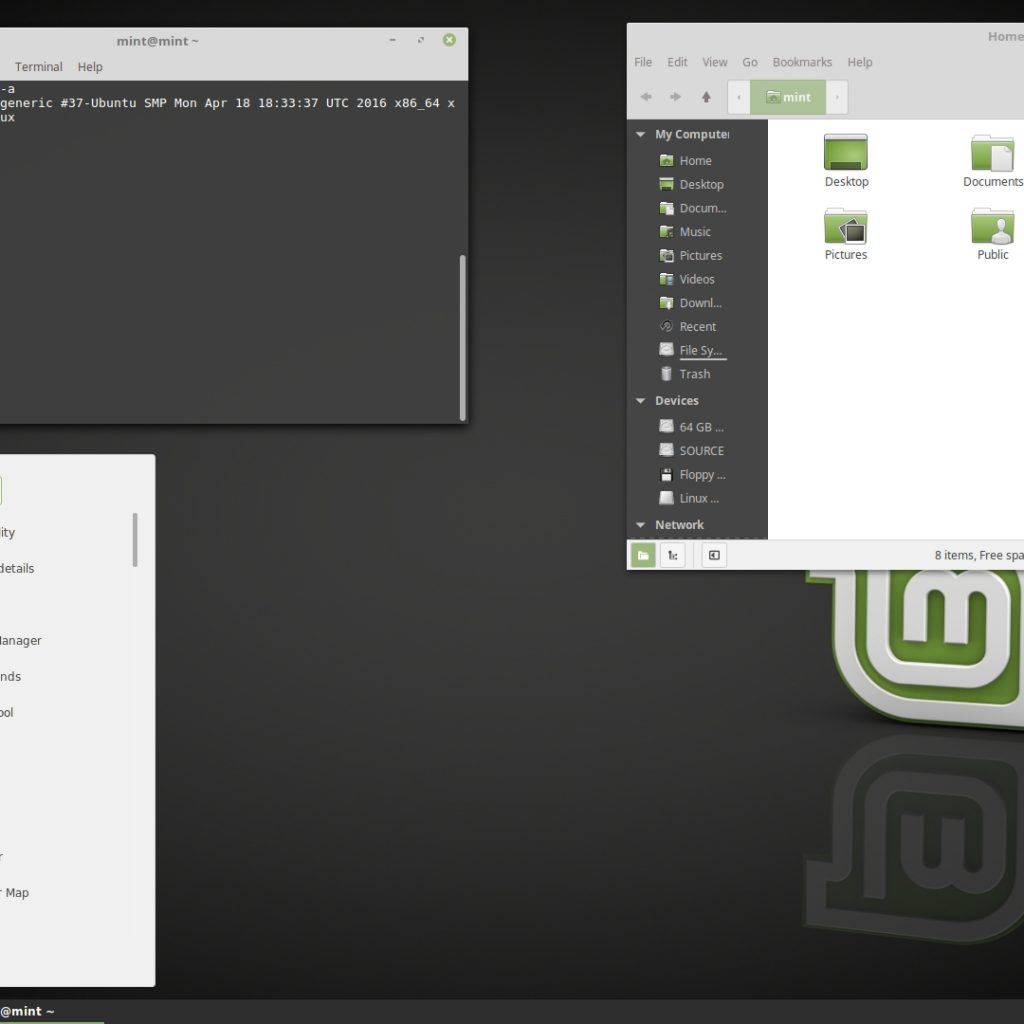This screenshot has width=1024, height=1024.
Task: Minimize the terminal window
Action: click(x=392, y=40)
